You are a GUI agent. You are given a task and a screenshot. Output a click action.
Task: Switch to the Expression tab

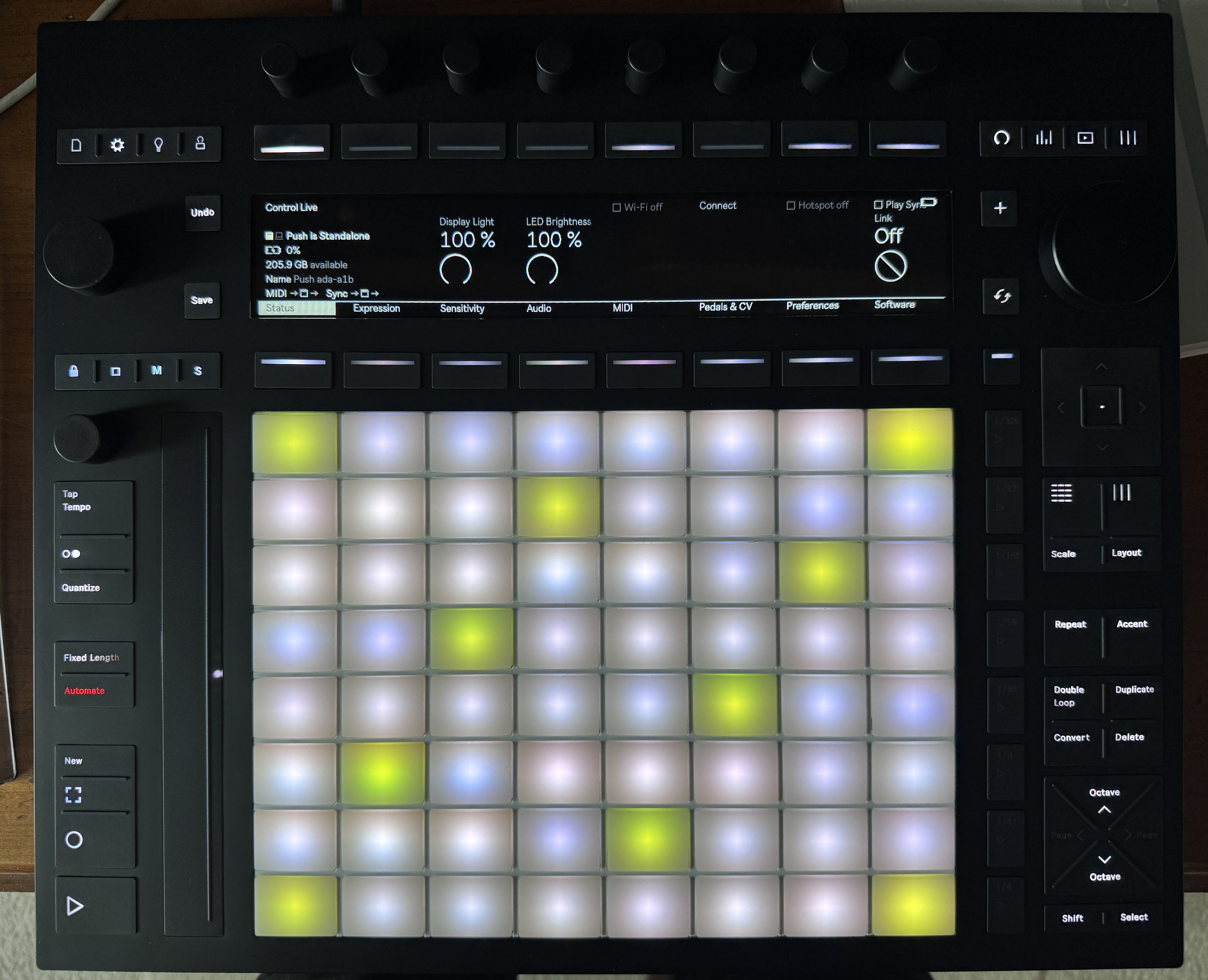tap(376, 308)
